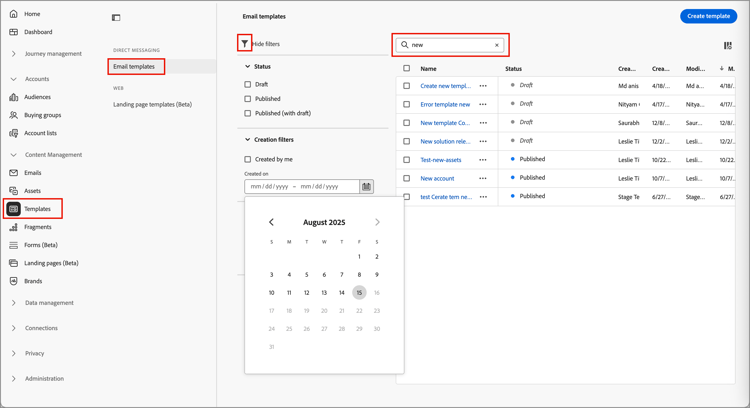
Task: Select the Error template new row checkbox
Action: click(407, 104)
